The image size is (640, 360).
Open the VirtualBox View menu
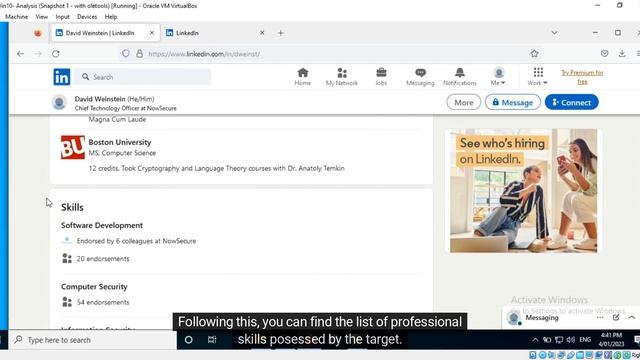click(x=42, y=17)
